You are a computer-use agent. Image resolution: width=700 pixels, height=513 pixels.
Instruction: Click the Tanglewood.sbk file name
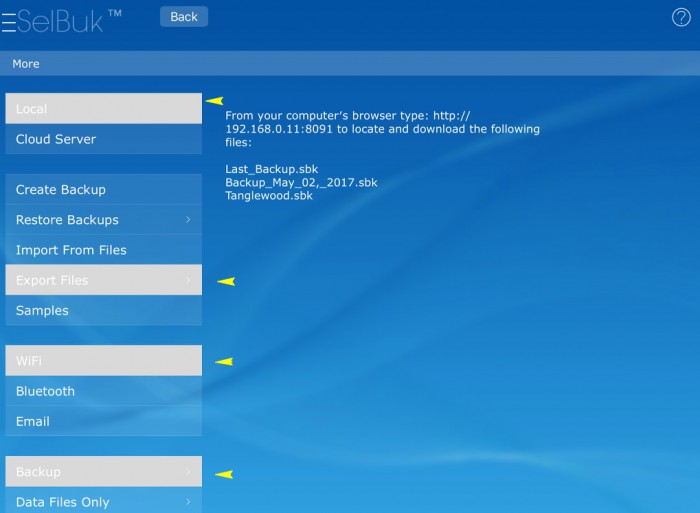point(268,196)
